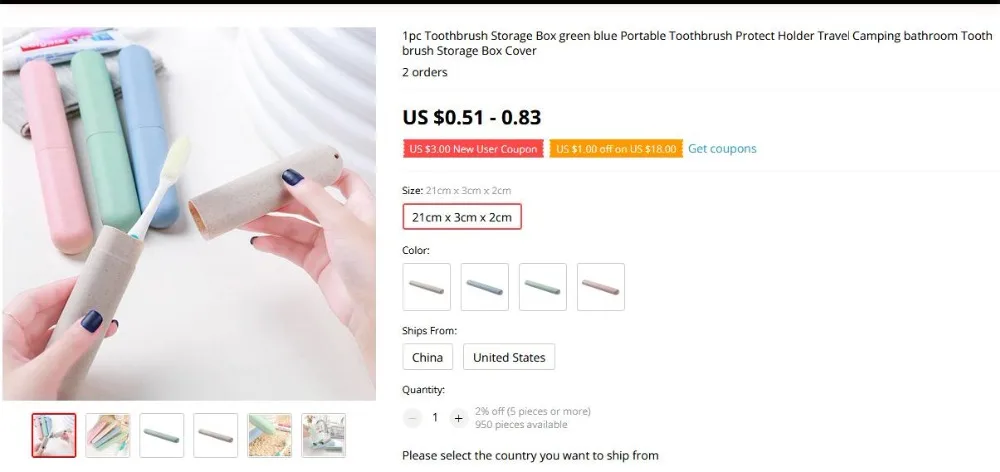Image resolution: width=1000 pixels, height=472 pixels.
Task: Click the quantity number field
Action: tap(435, 418)
